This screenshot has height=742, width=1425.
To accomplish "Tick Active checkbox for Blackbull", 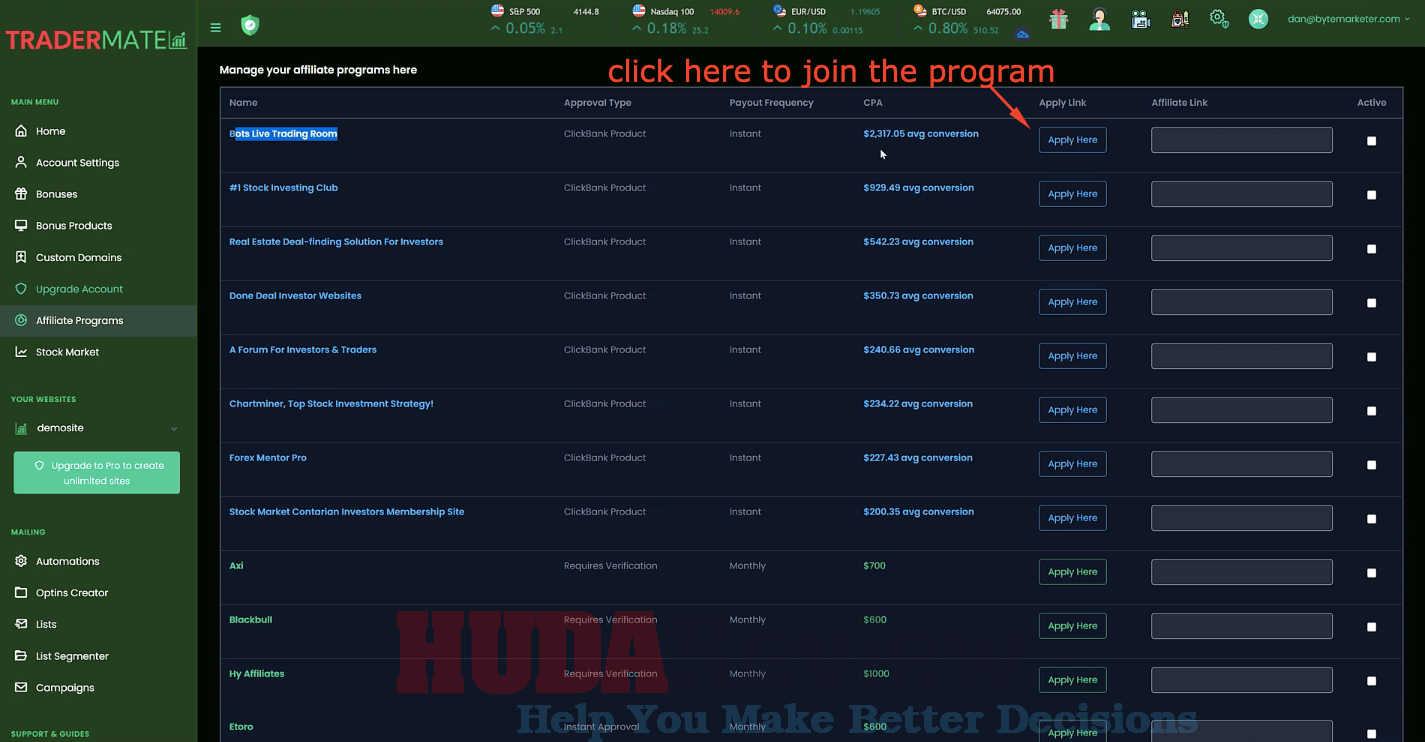I will (x=1371, y=627).
